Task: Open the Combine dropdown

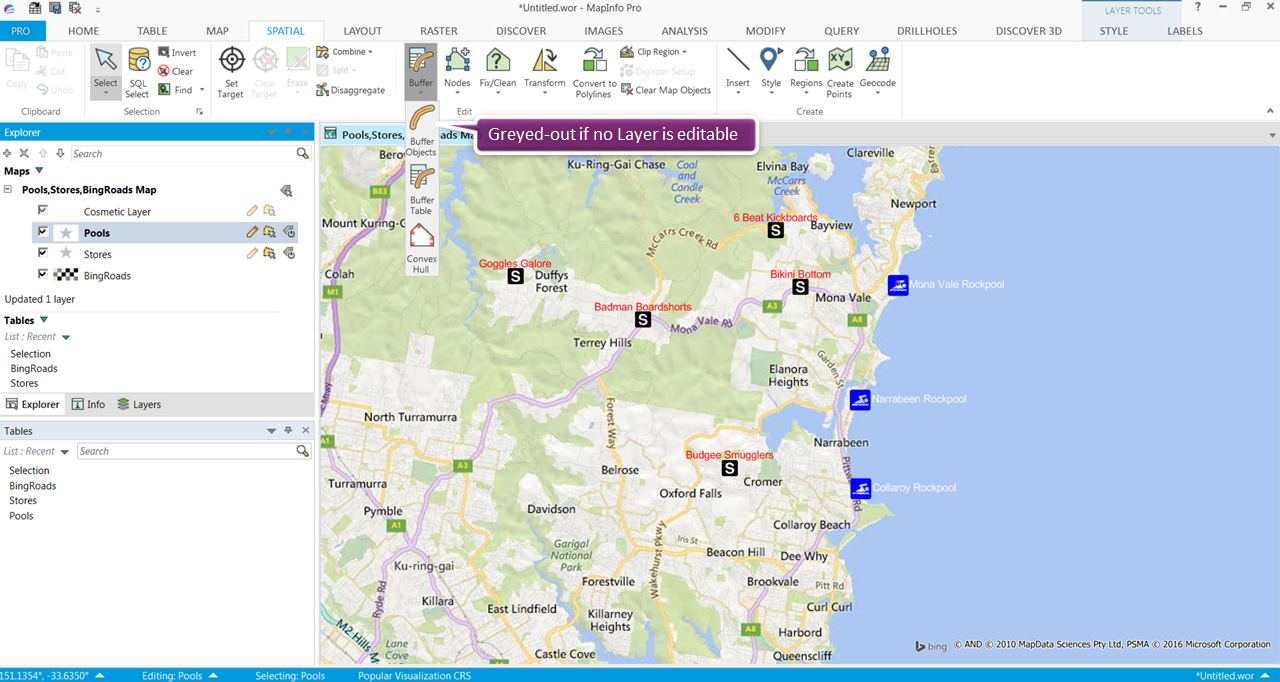Action: (344, 52)
